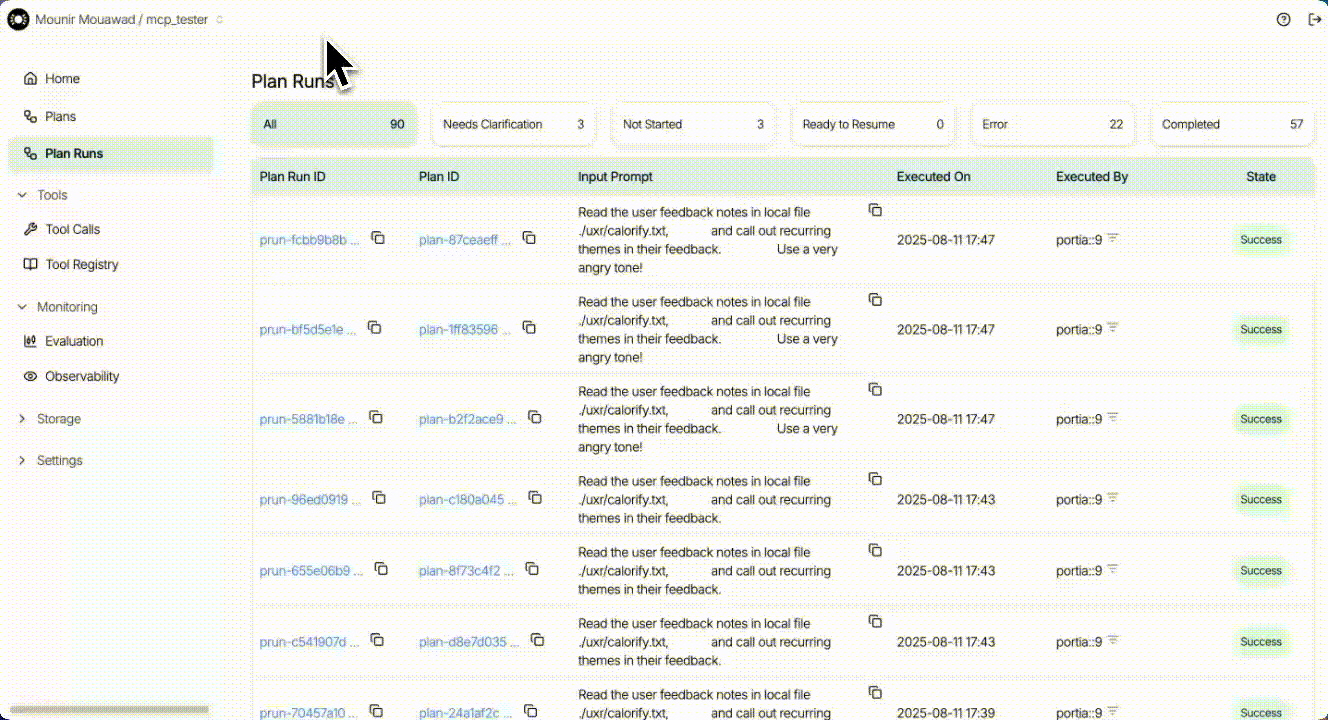1328x720 pixels.
Task: Filter by executor in prun-fcbb9b8b row
Action: [1112, 238]
